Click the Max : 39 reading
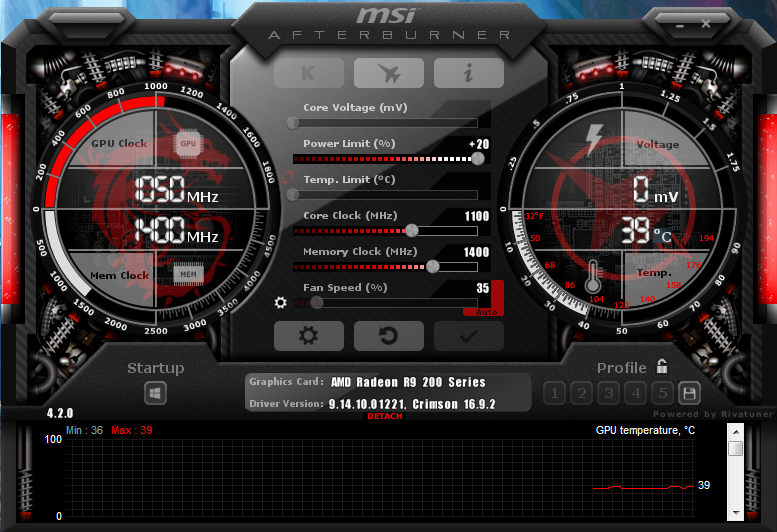 tap(132, 430)
